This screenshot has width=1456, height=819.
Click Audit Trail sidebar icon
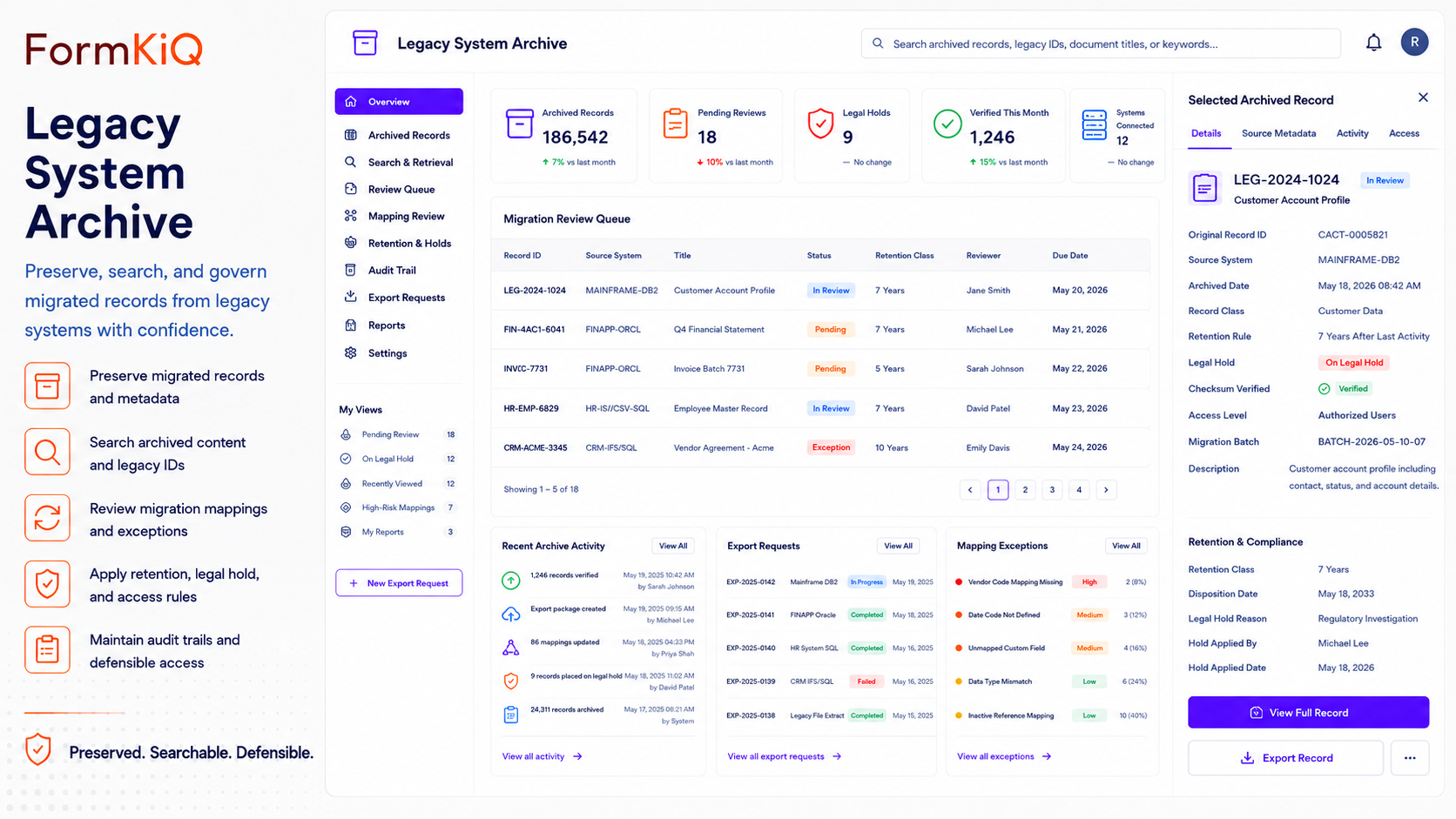351,270
